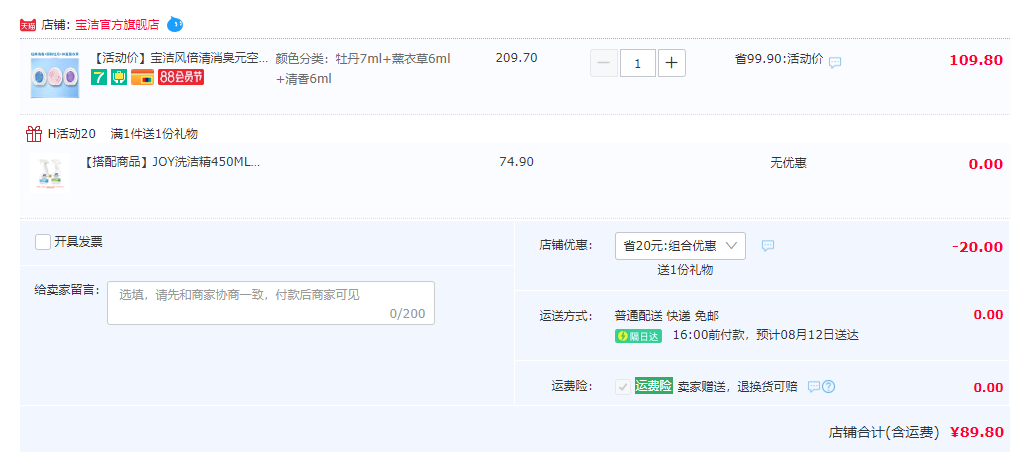The height and width of the screenshot is (452, 1032).
Task: Click the 74.90 gift unit price
Action: tap(517, 162)
